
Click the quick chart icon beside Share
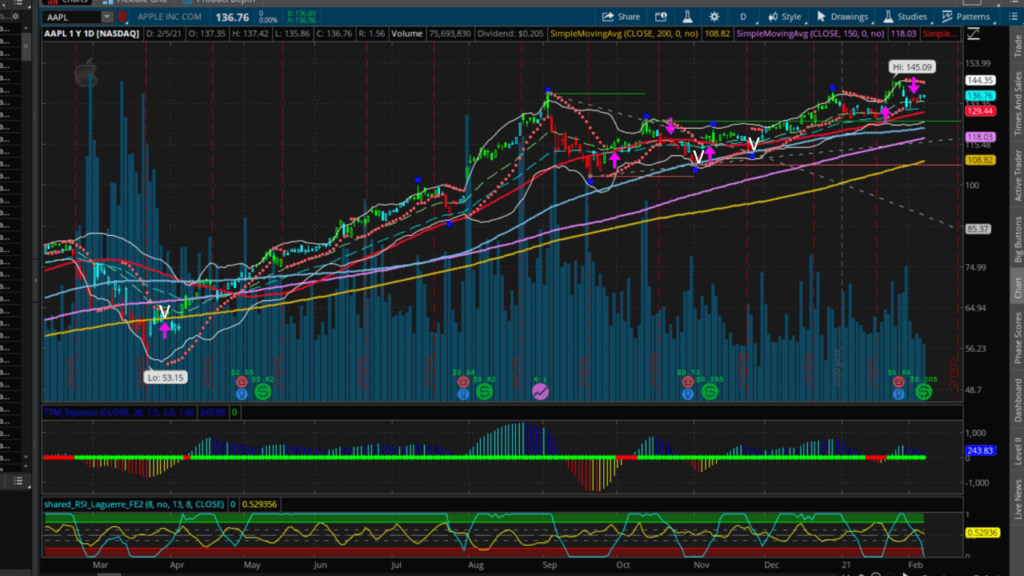pos(661,17)
